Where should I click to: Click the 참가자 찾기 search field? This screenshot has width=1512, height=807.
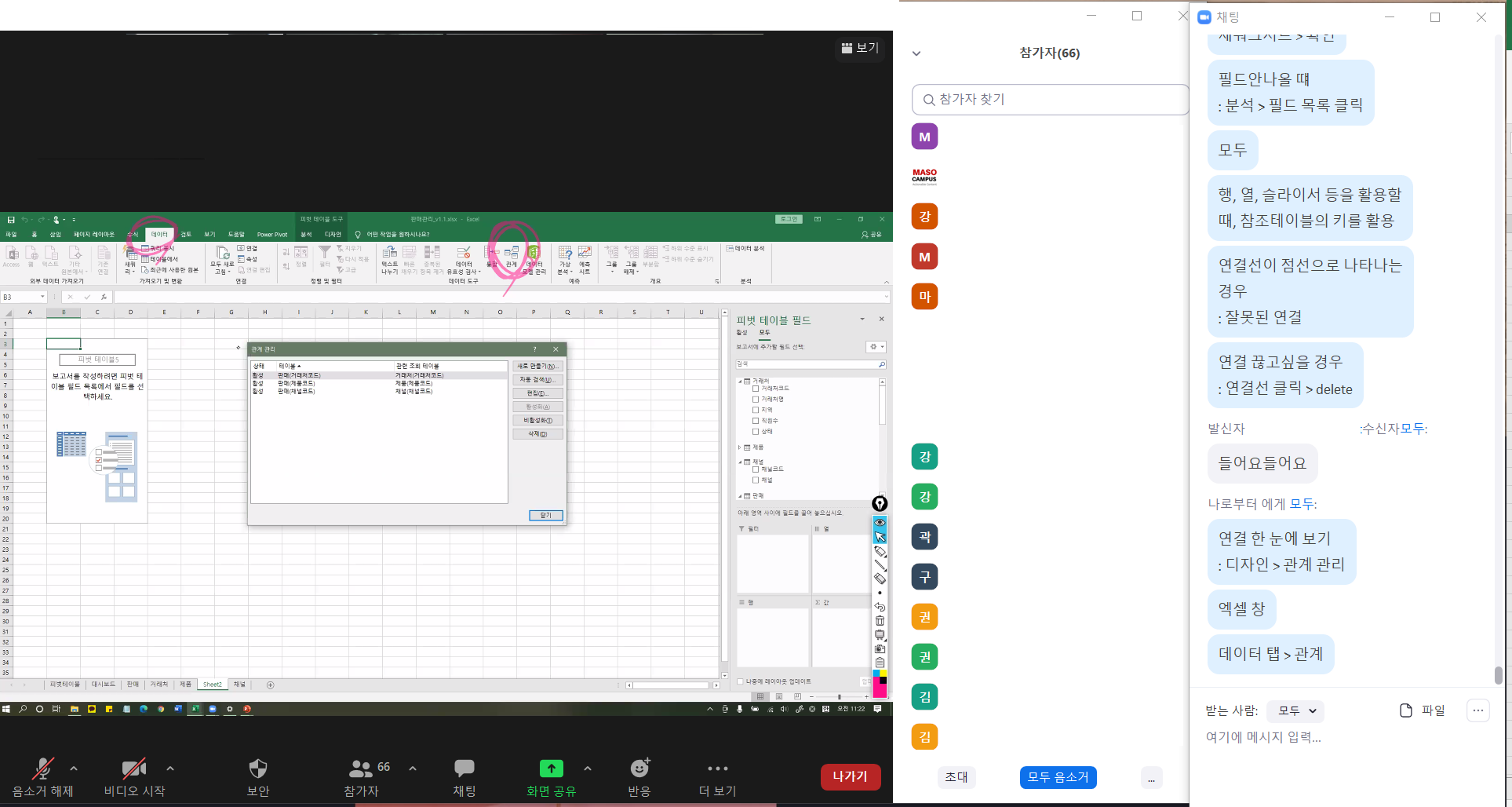(1051, 100)
